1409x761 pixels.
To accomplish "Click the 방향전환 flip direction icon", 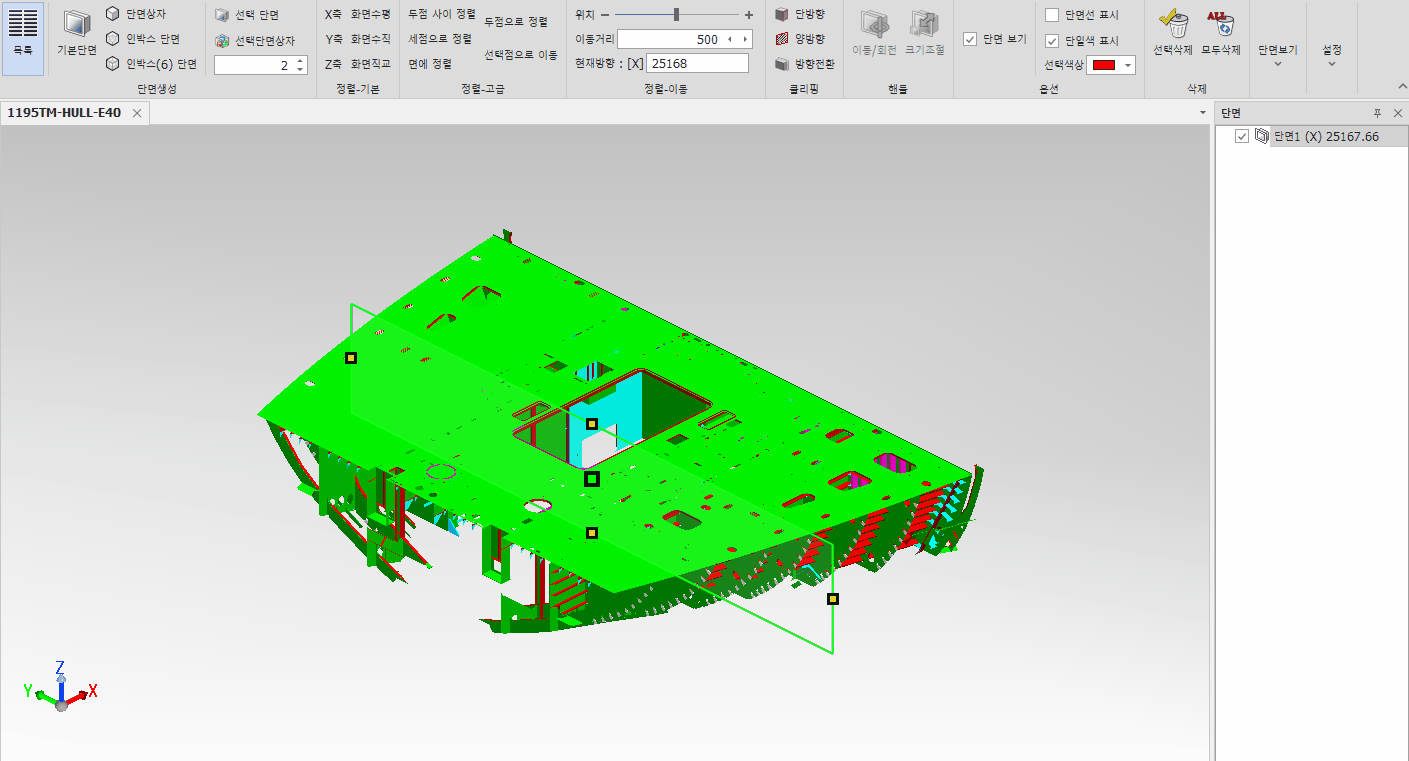I will tap(782, 64).
